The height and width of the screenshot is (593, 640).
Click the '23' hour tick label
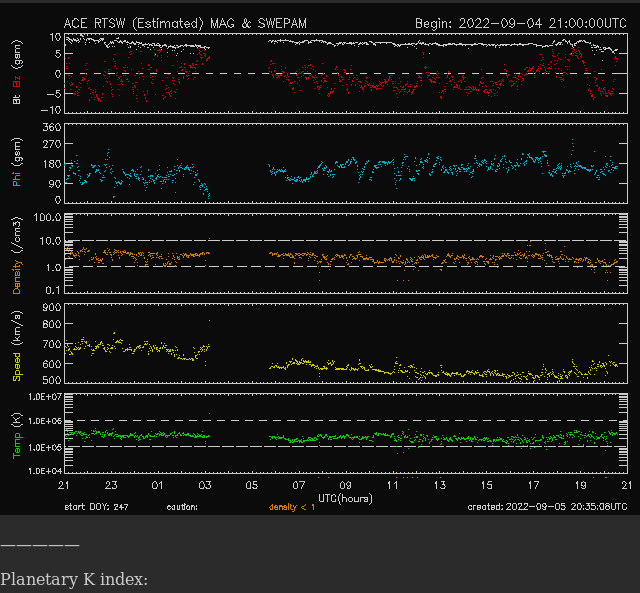coord(111,485)
